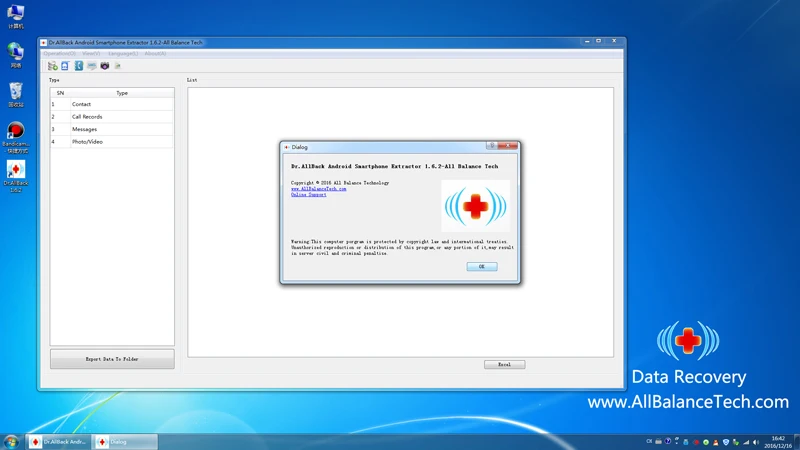
Task: Click the blue shield tray icon
Action: click(726, 442)
